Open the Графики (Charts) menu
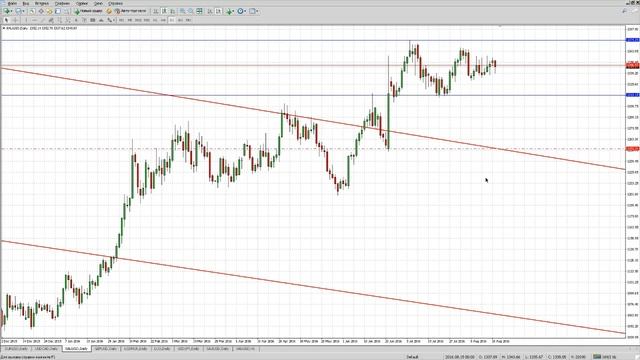 point(62,3)
